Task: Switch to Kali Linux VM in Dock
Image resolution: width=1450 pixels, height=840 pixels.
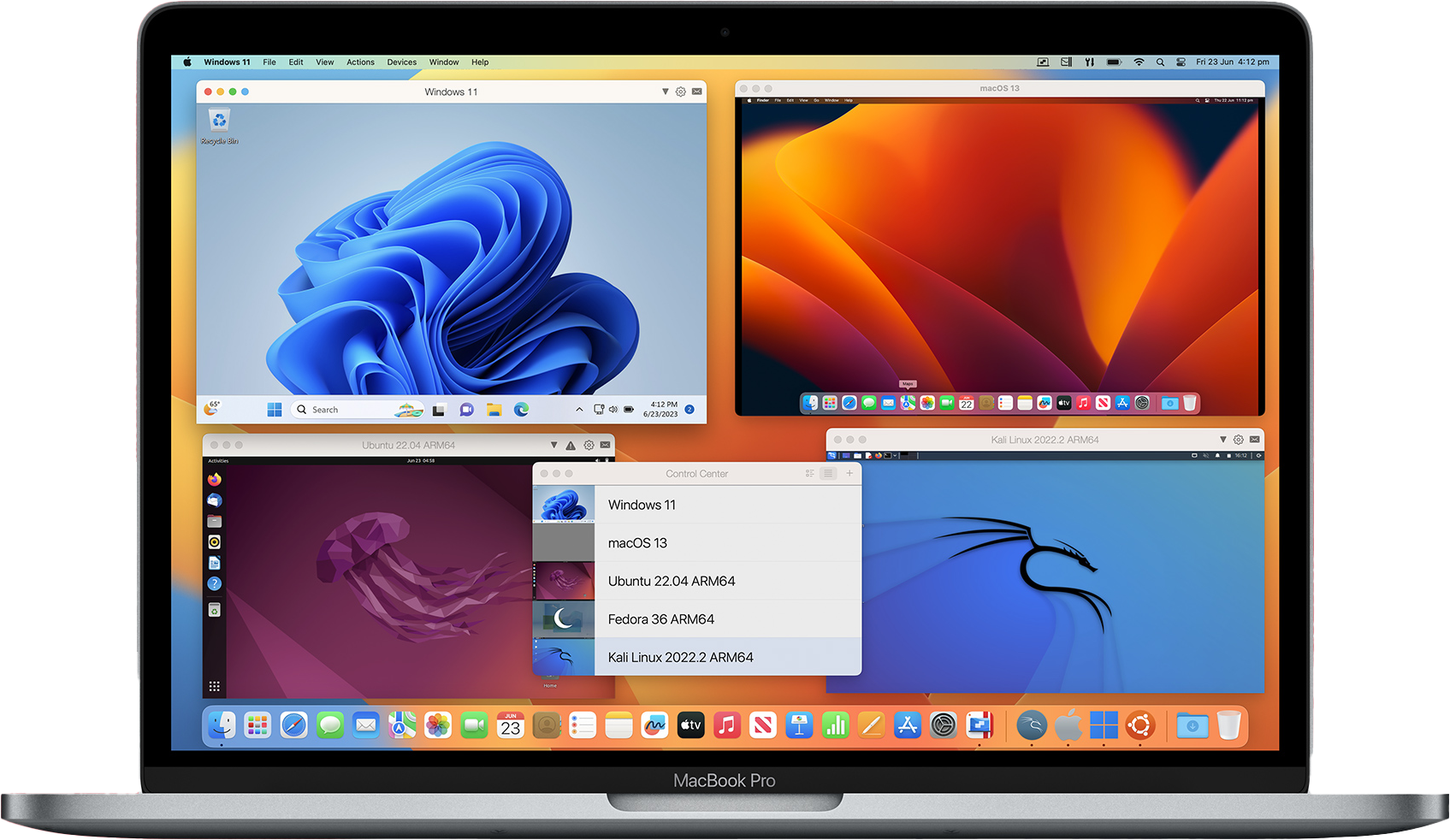Action: point(1032,726)
